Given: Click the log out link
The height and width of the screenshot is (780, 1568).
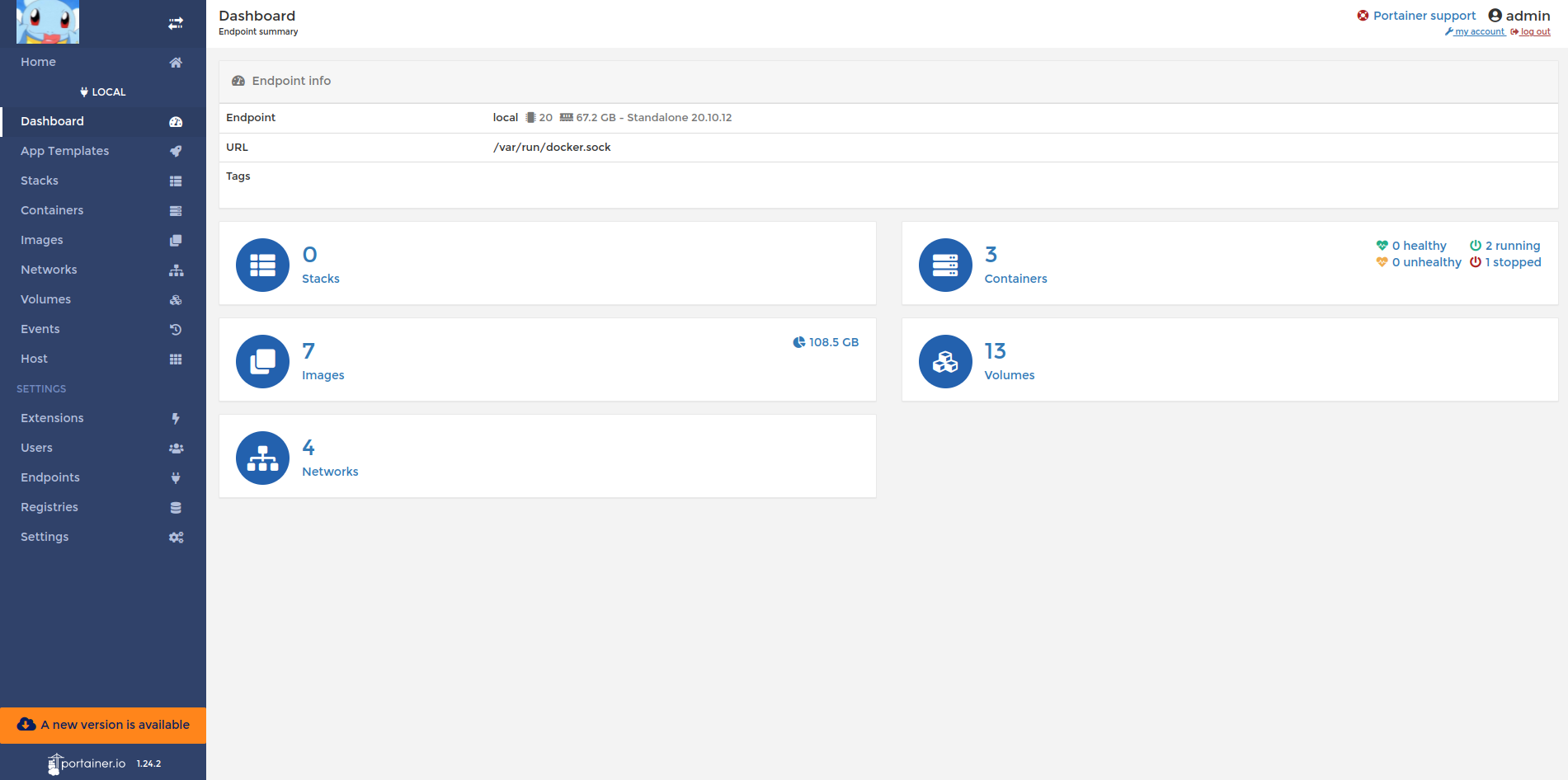Looking at the screenshot, I should tap(1534, 32).
